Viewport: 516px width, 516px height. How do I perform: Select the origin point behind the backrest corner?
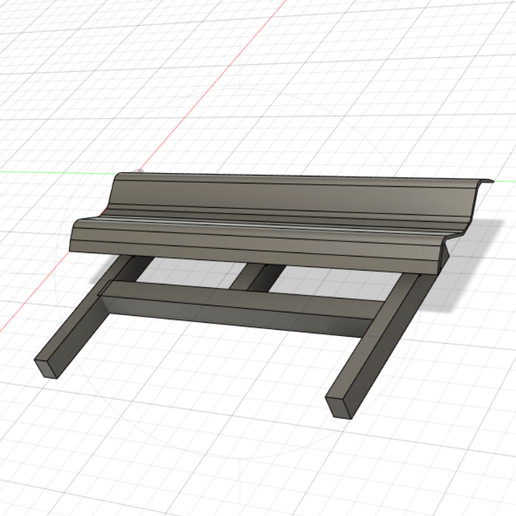139,171
